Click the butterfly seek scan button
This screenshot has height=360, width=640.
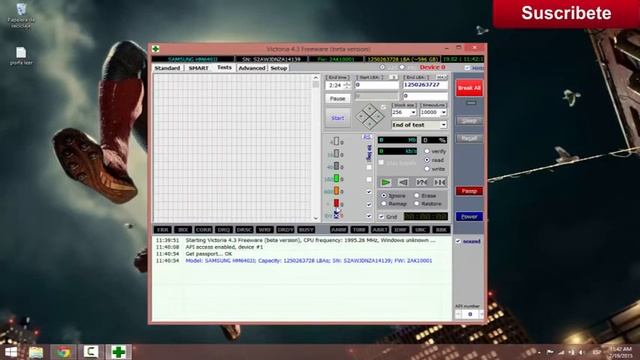pos(440,182)
